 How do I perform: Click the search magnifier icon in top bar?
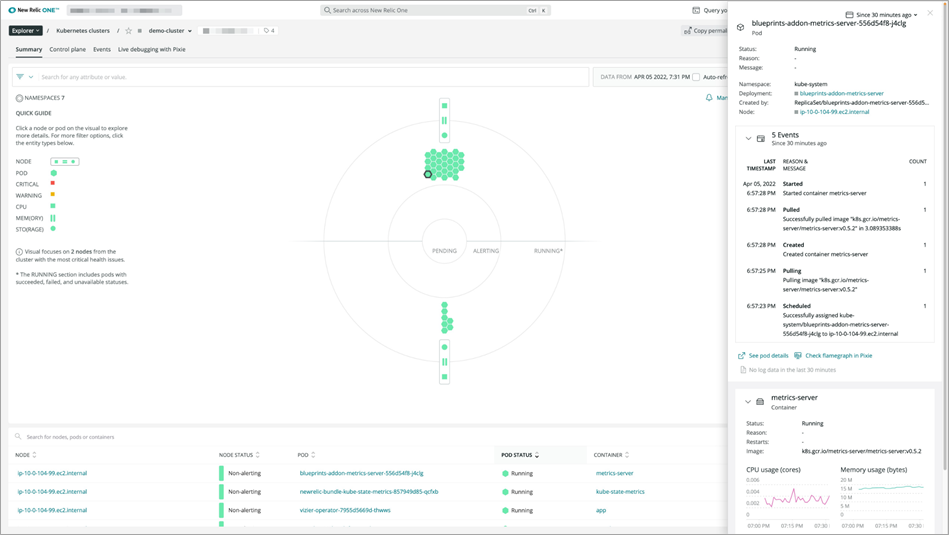pyautogui.click(x=327, y=10)
